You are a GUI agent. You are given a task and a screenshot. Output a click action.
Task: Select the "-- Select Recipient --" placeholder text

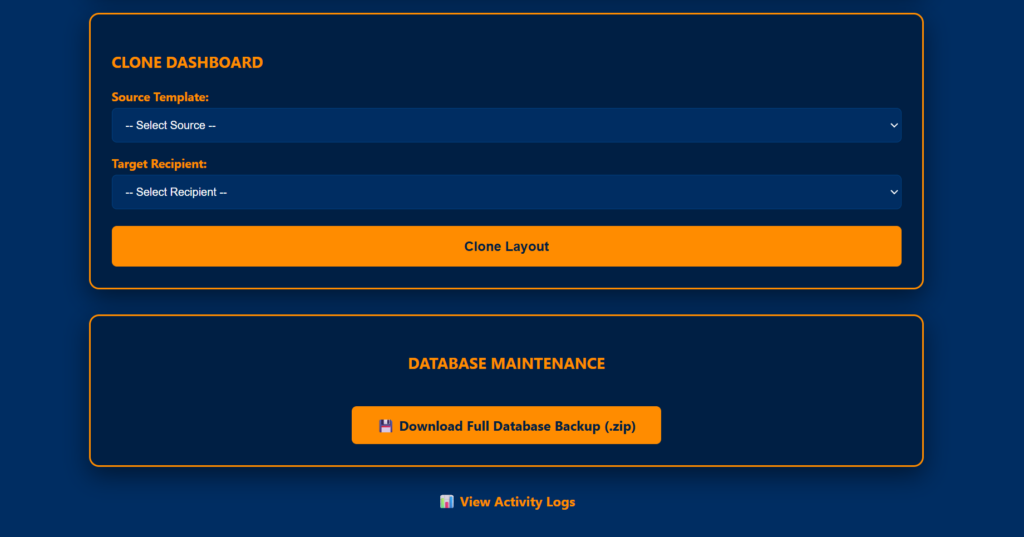pos(176,192)
